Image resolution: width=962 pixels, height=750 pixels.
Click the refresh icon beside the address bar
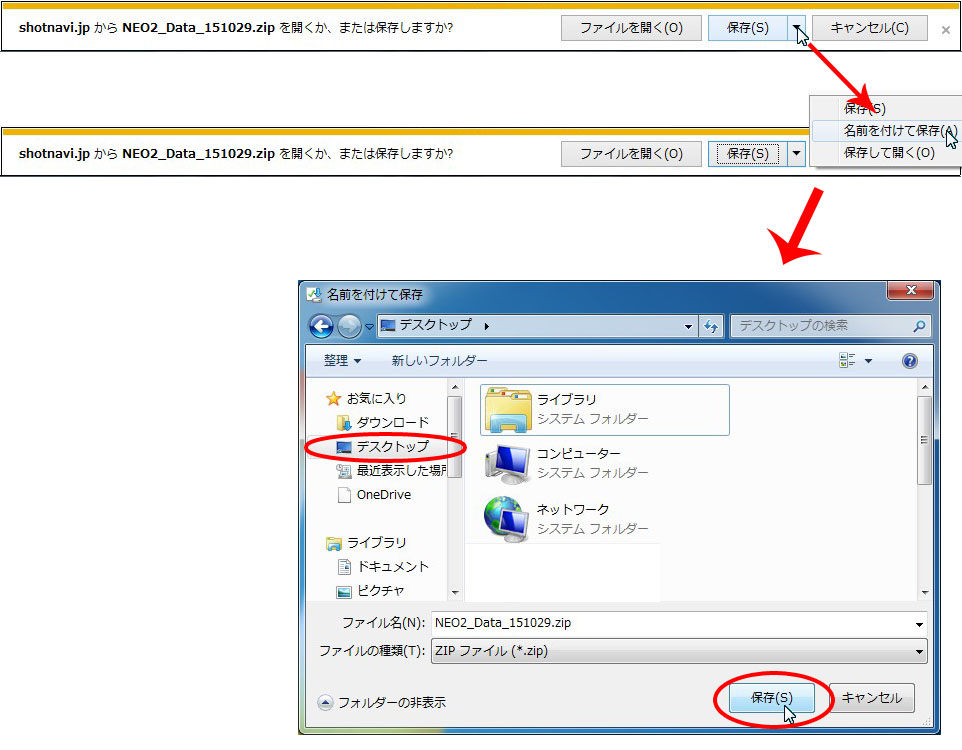(711, 326)
